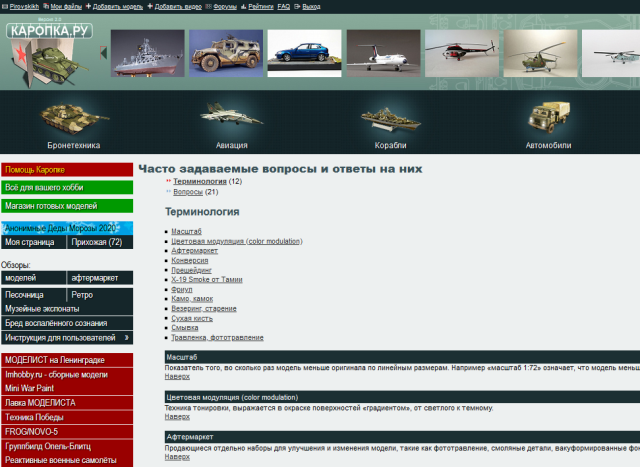640x467 pixels.
Task: Open the Pirovskikh profile link
Action: coord(24,7)
